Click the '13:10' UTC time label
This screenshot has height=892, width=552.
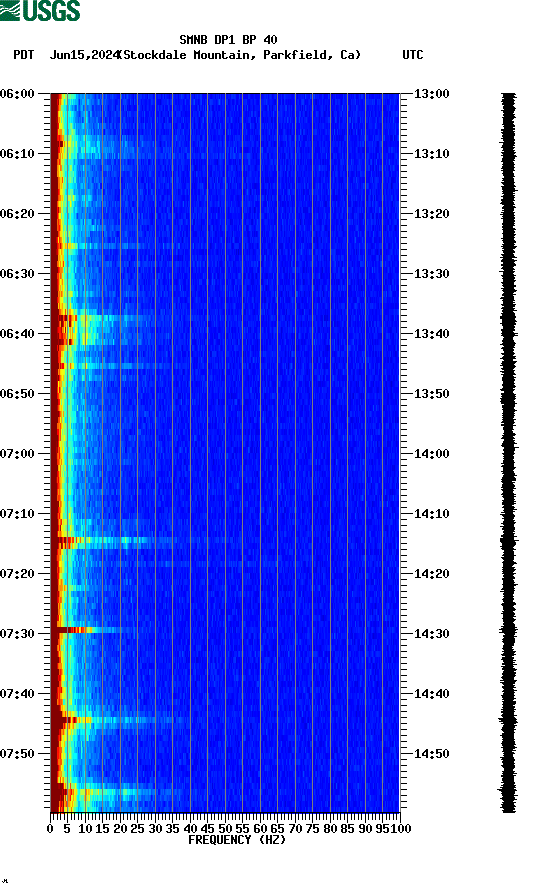point(431,154)
